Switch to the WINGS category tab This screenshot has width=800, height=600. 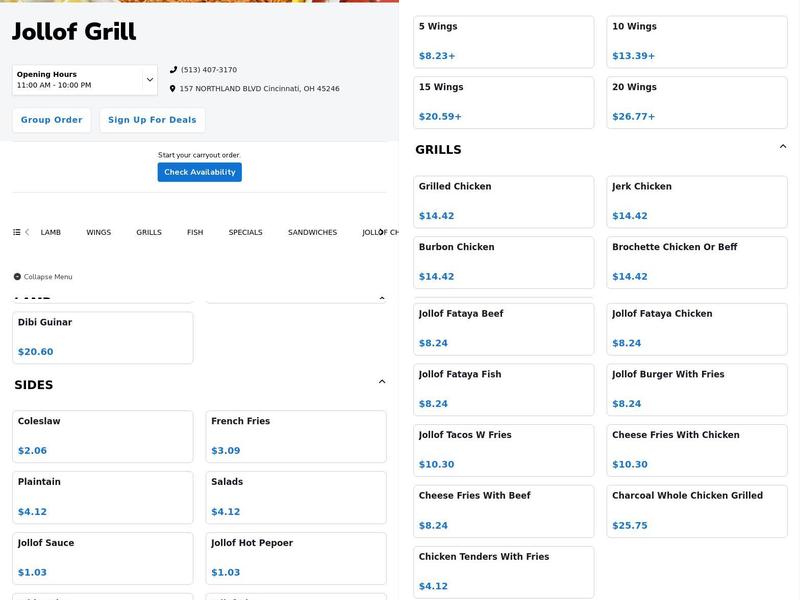[x=98, y=232]
